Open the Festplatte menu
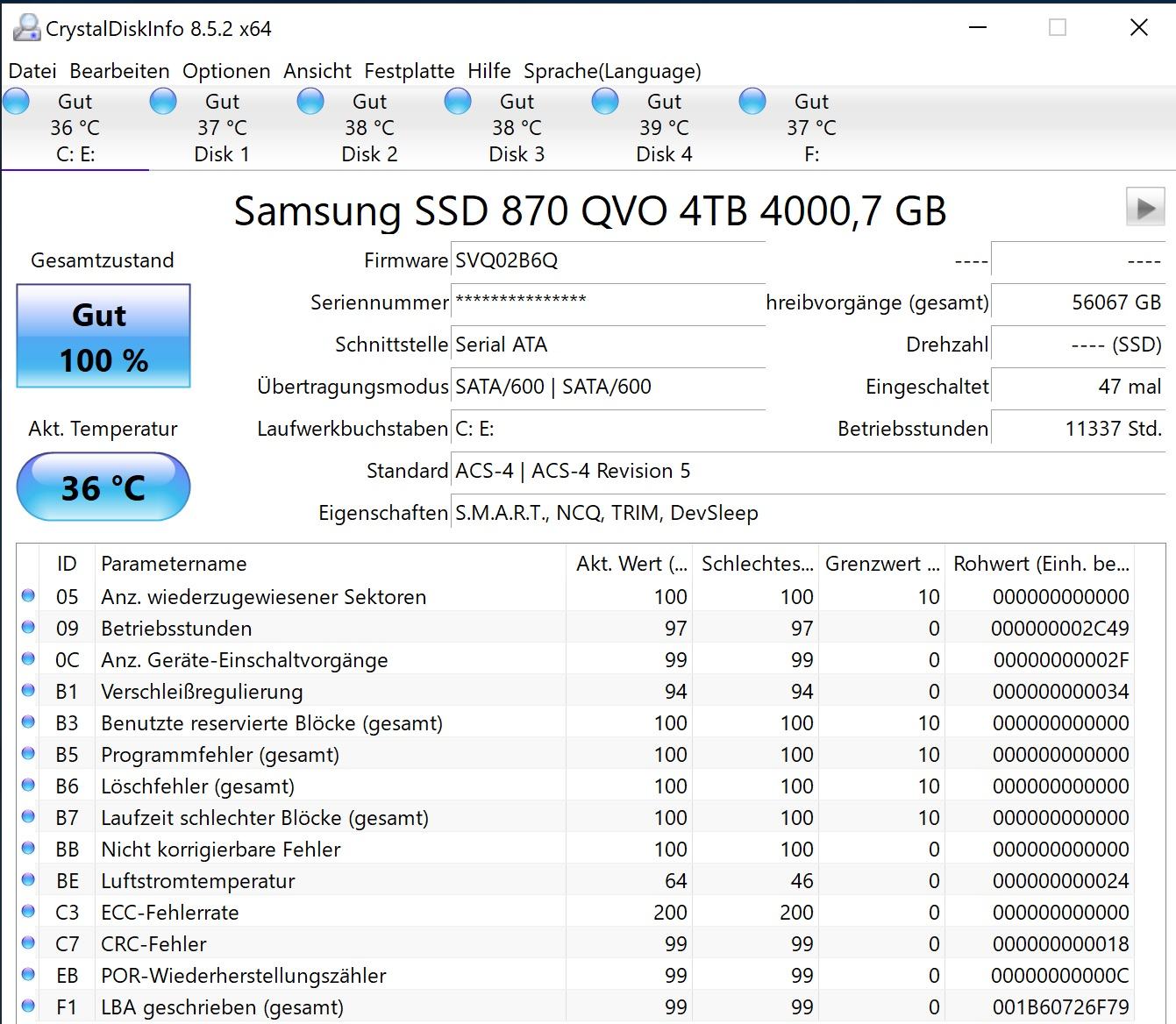Viewport: 1176px width, 1024px height. (x=410, y=71)
